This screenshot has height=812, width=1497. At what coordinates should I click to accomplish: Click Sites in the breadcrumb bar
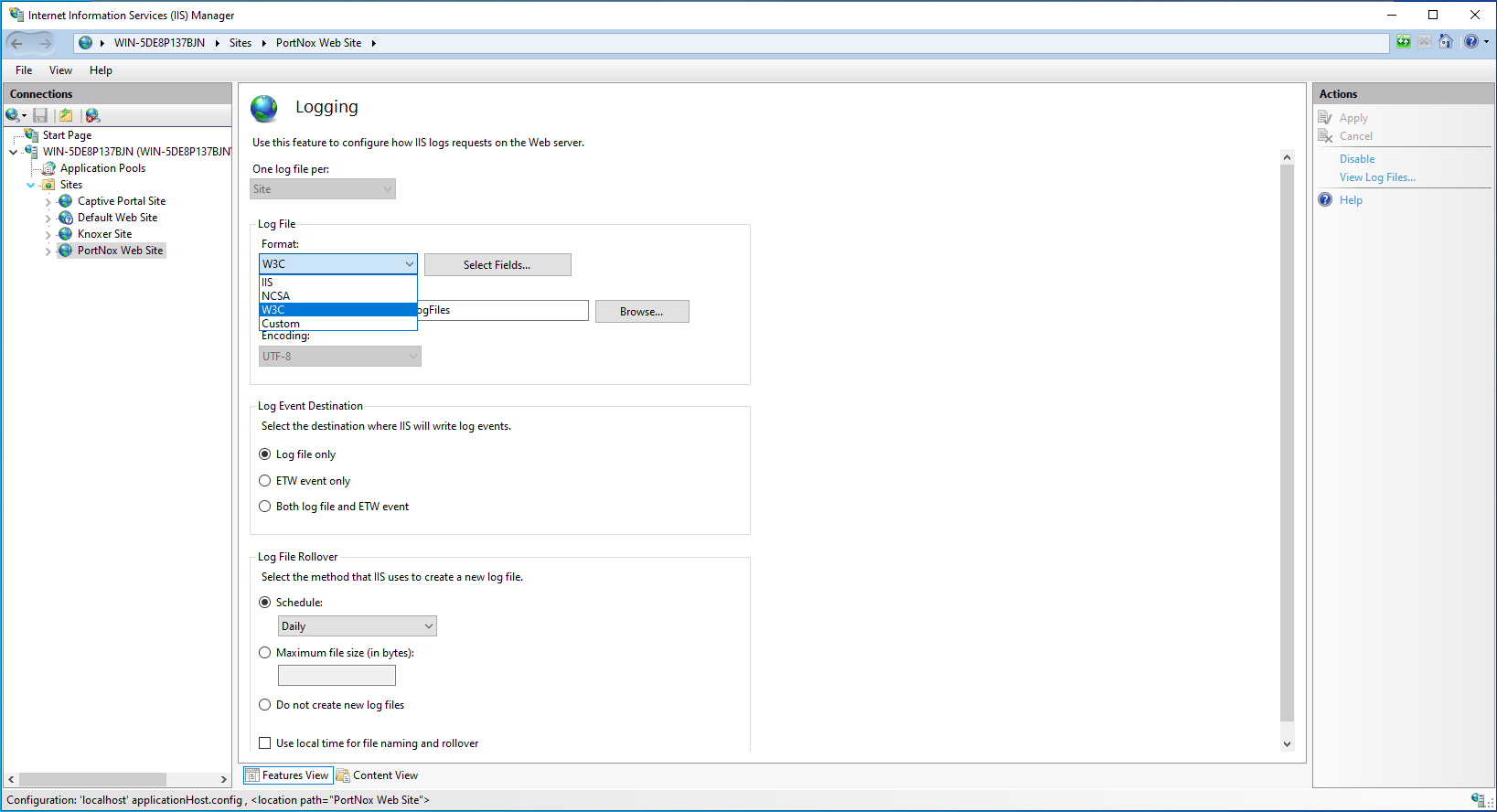click(241, 43)
